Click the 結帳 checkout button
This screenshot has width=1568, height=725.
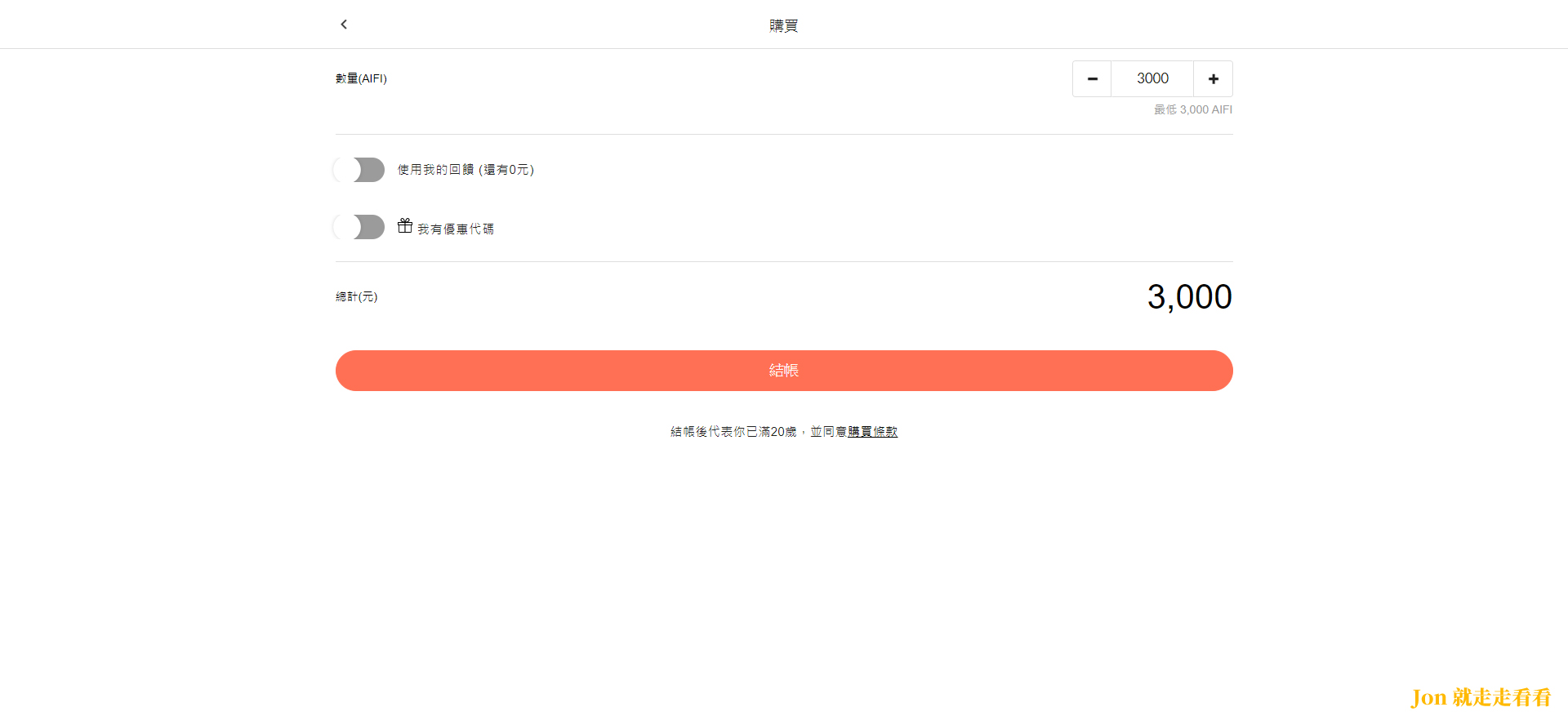[784, 371]
